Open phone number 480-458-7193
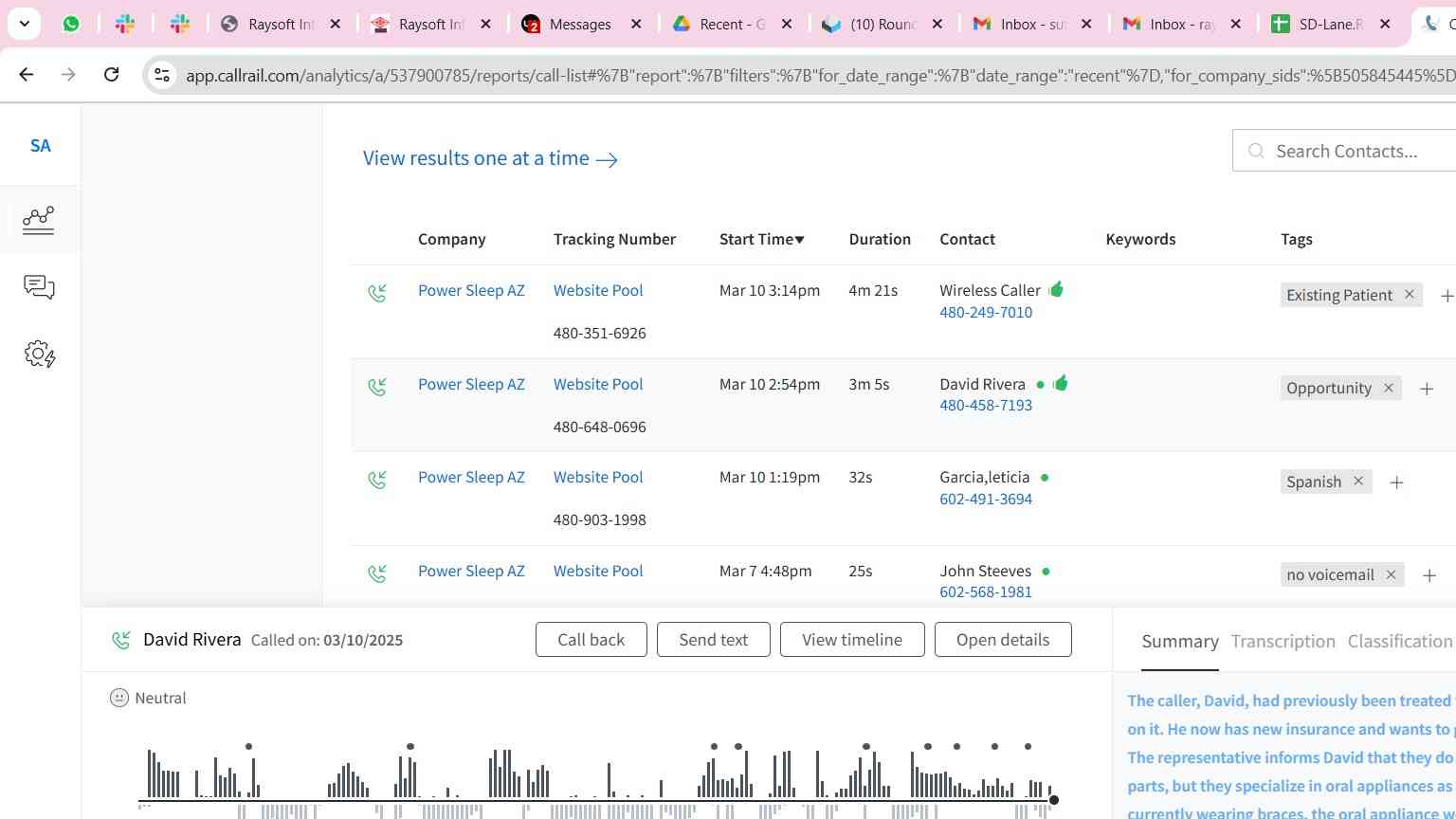Image resolution: width=1456 pixels, height=819 pixels. pos(986,405)
